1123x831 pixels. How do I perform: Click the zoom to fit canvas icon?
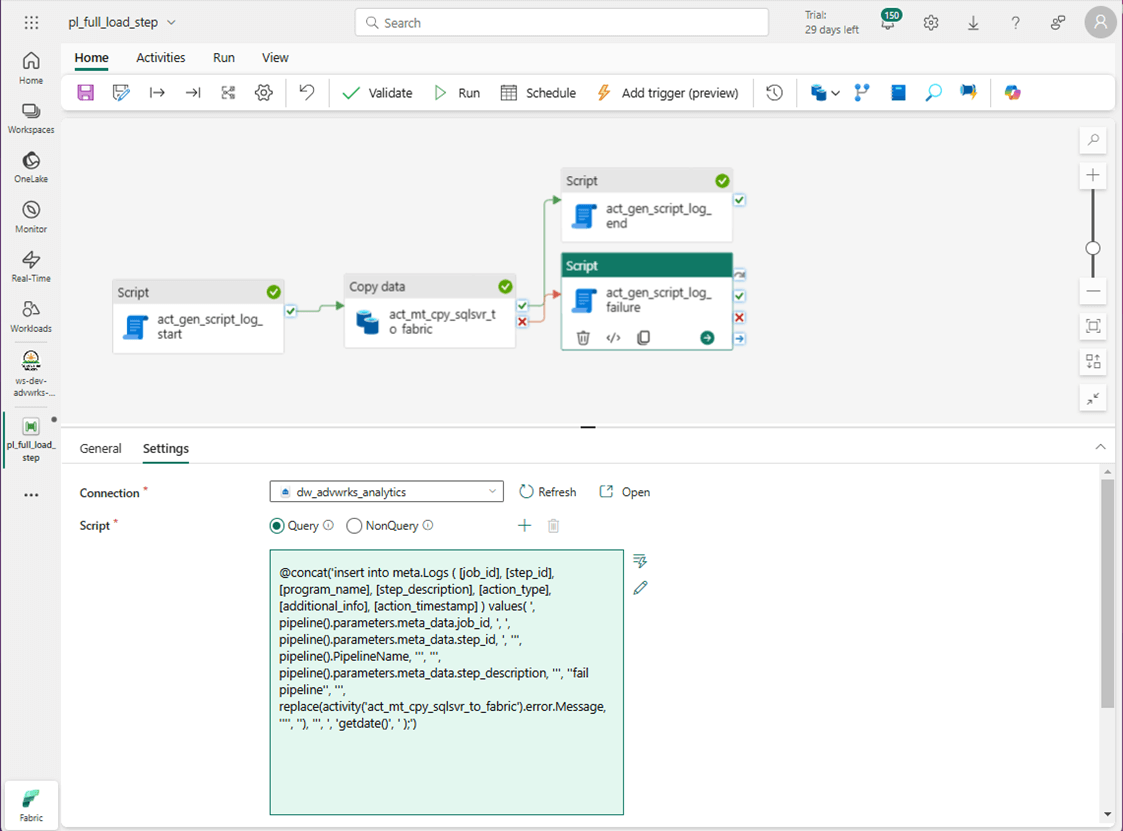tap(1093, 327)
